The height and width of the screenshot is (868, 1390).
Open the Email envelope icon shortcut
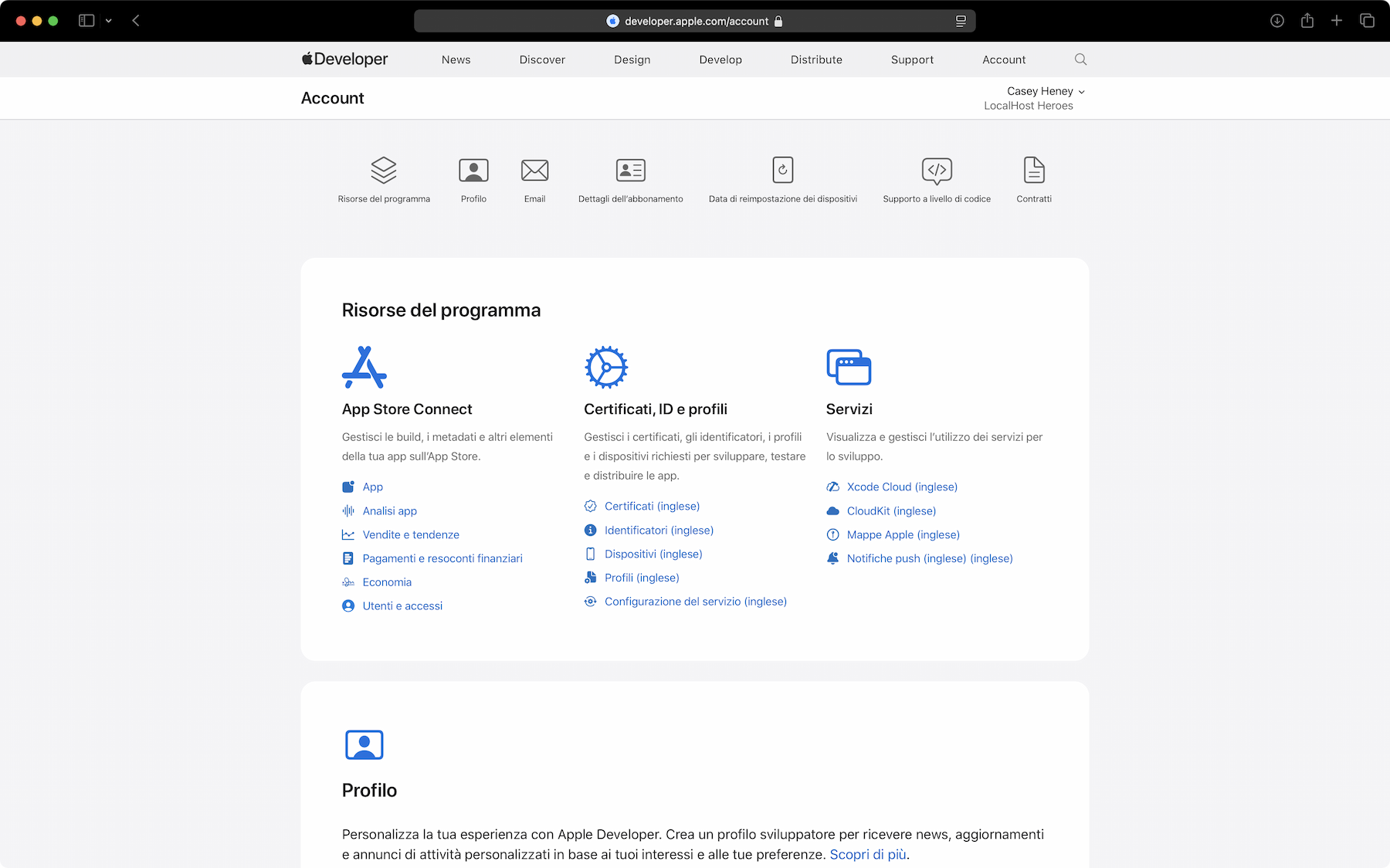click(x=534, y=170)
